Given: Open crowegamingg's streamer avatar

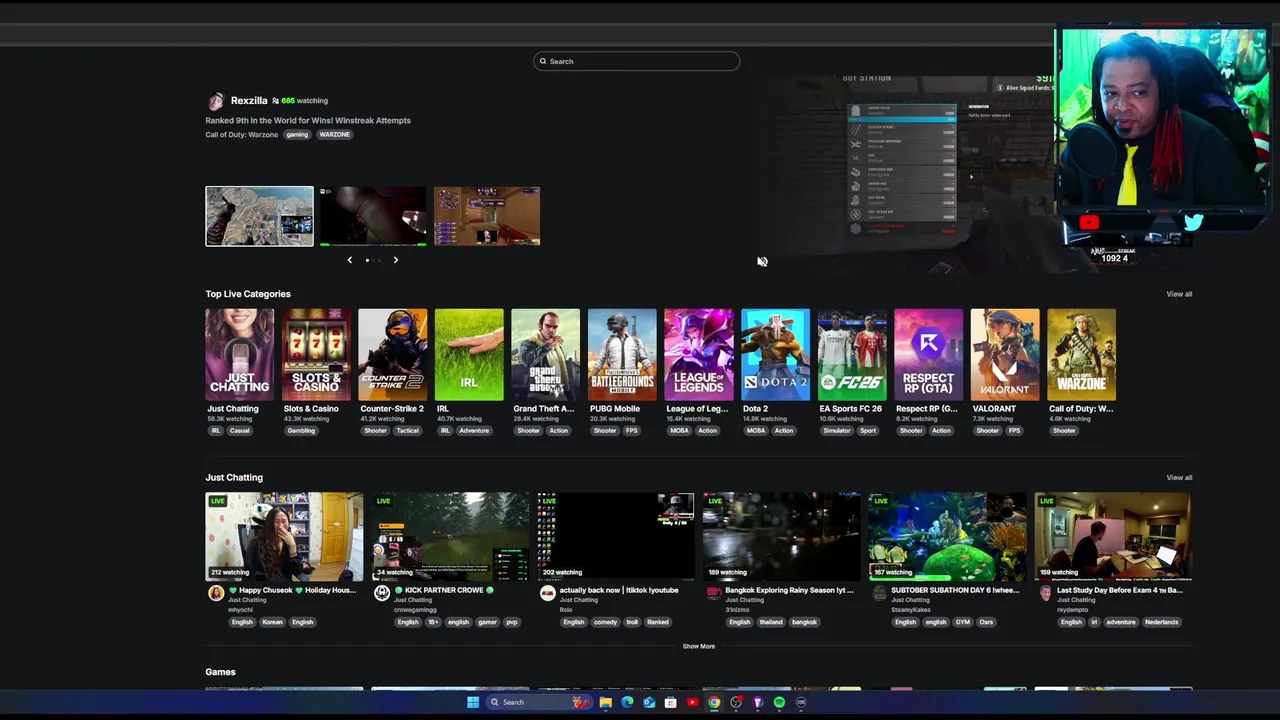Looking at the screenshot, I should click(382, 593).
